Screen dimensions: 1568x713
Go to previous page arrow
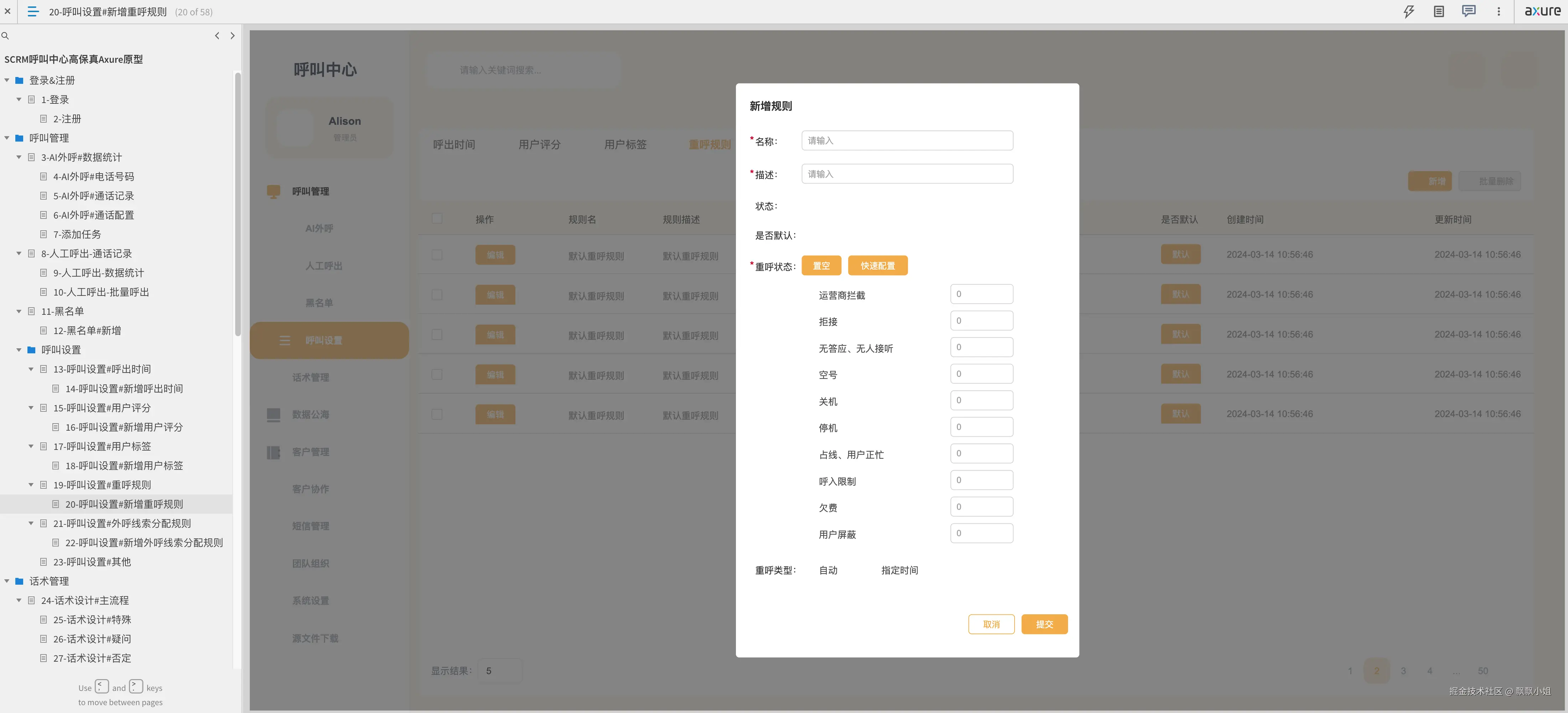click(x=217, y=36)
